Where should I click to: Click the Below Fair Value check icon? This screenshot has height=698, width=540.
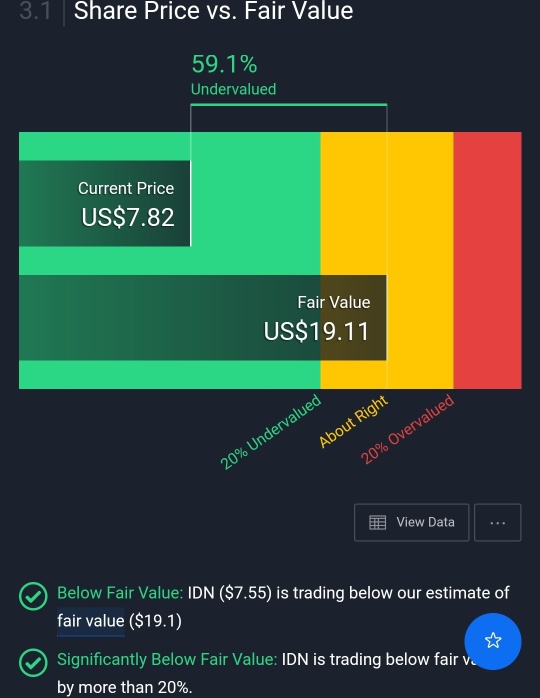point(33,596)
